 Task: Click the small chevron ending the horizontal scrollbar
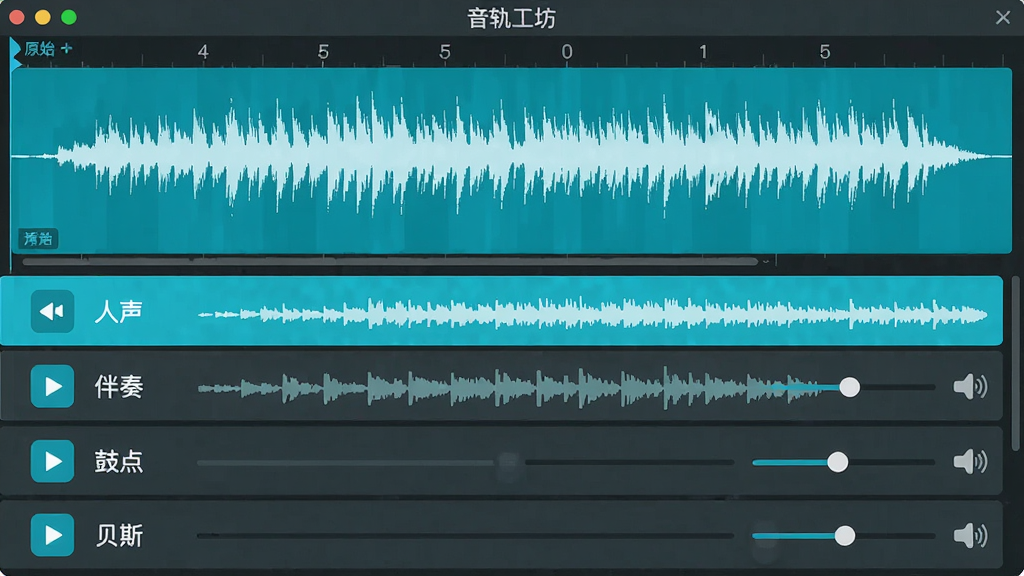pos(766,262)
